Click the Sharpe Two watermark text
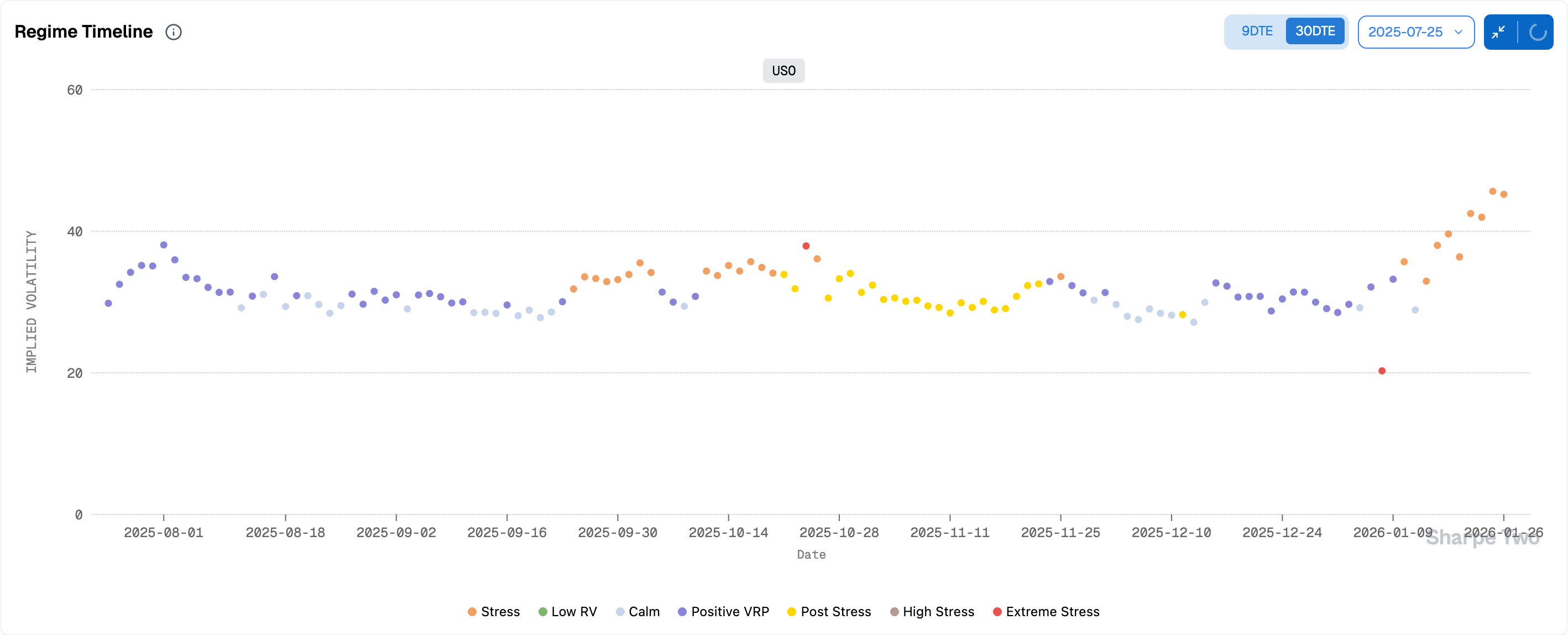The width and height of the screenshot is (1568, 635). pos(1482,538)
